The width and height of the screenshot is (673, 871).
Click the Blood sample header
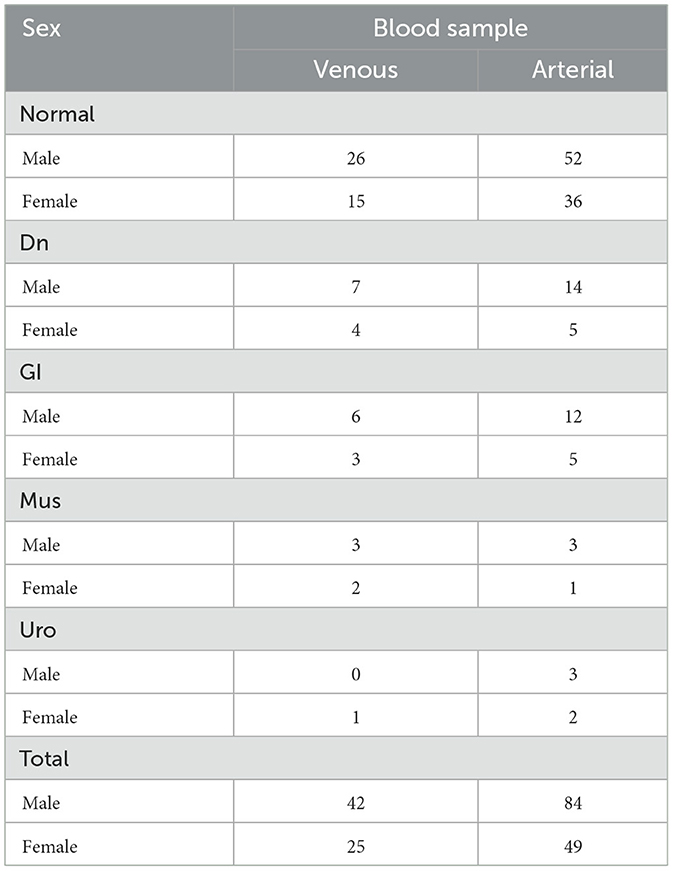pyautogui.click(x=450, y=28)
